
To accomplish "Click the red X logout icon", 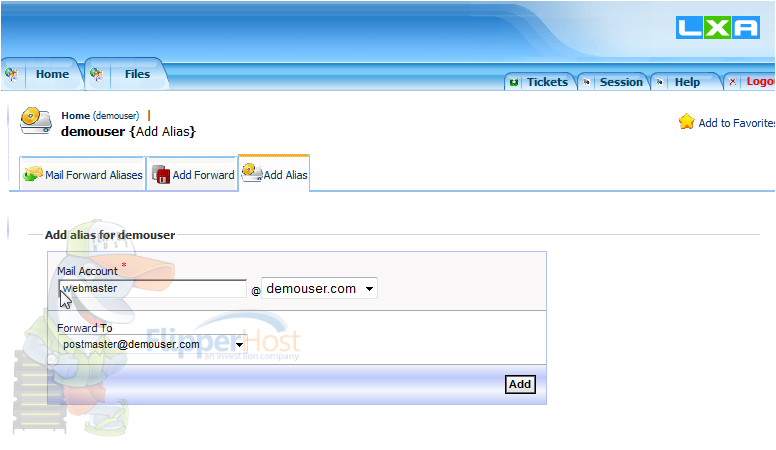I will coord(733,82).
